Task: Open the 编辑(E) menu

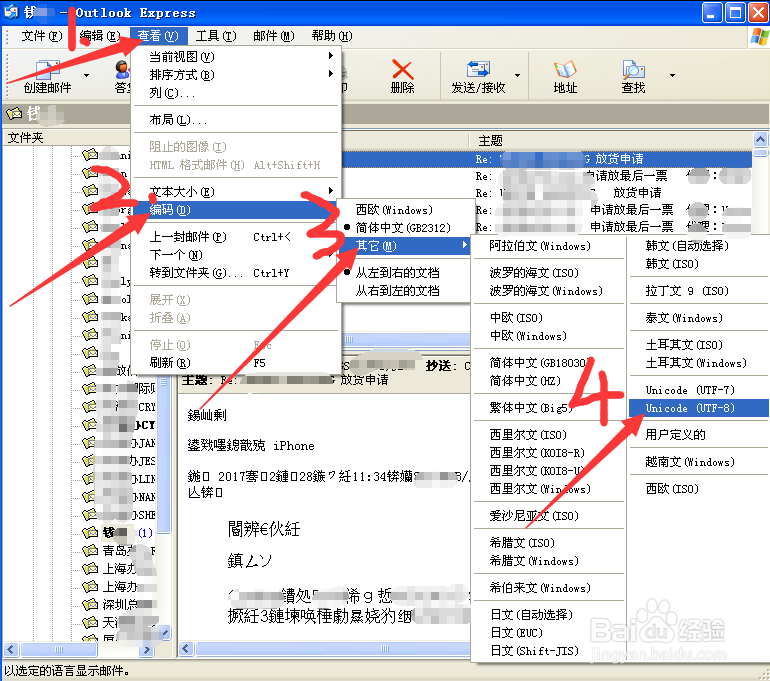Action: 100,36
